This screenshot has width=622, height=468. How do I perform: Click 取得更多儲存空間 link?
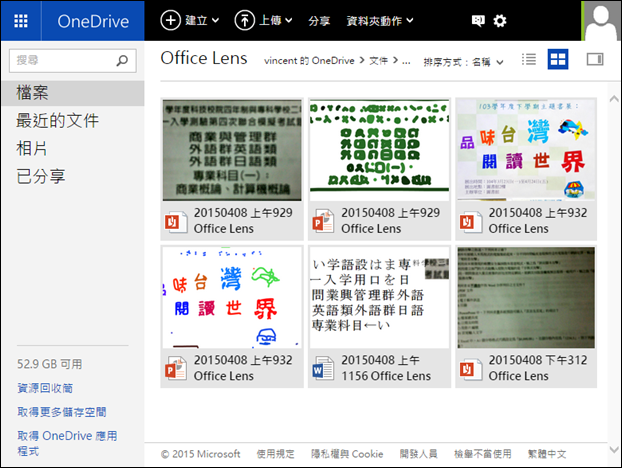[x=61, y=412]
